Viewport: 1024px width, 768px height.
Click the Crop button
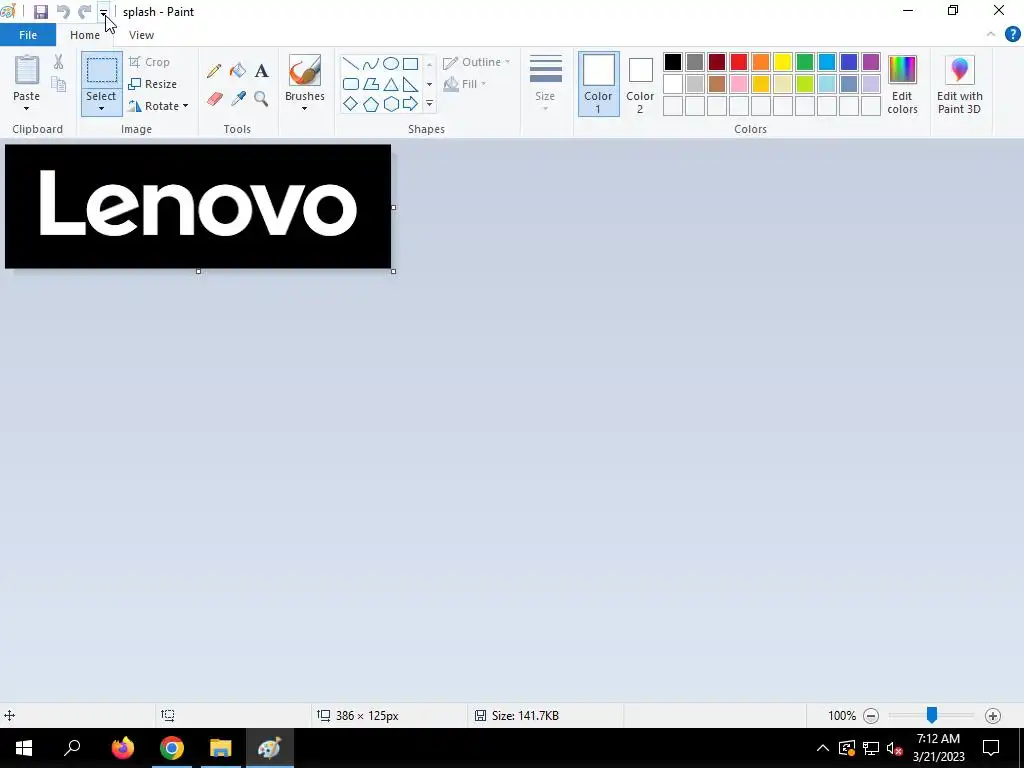pyautogui.click(x=150, y=62)
